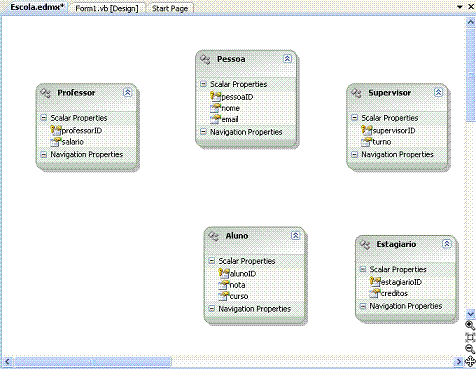Click the horizontal scrollbar thumb
Screen dimensions: 476x369
click(93, 361)
